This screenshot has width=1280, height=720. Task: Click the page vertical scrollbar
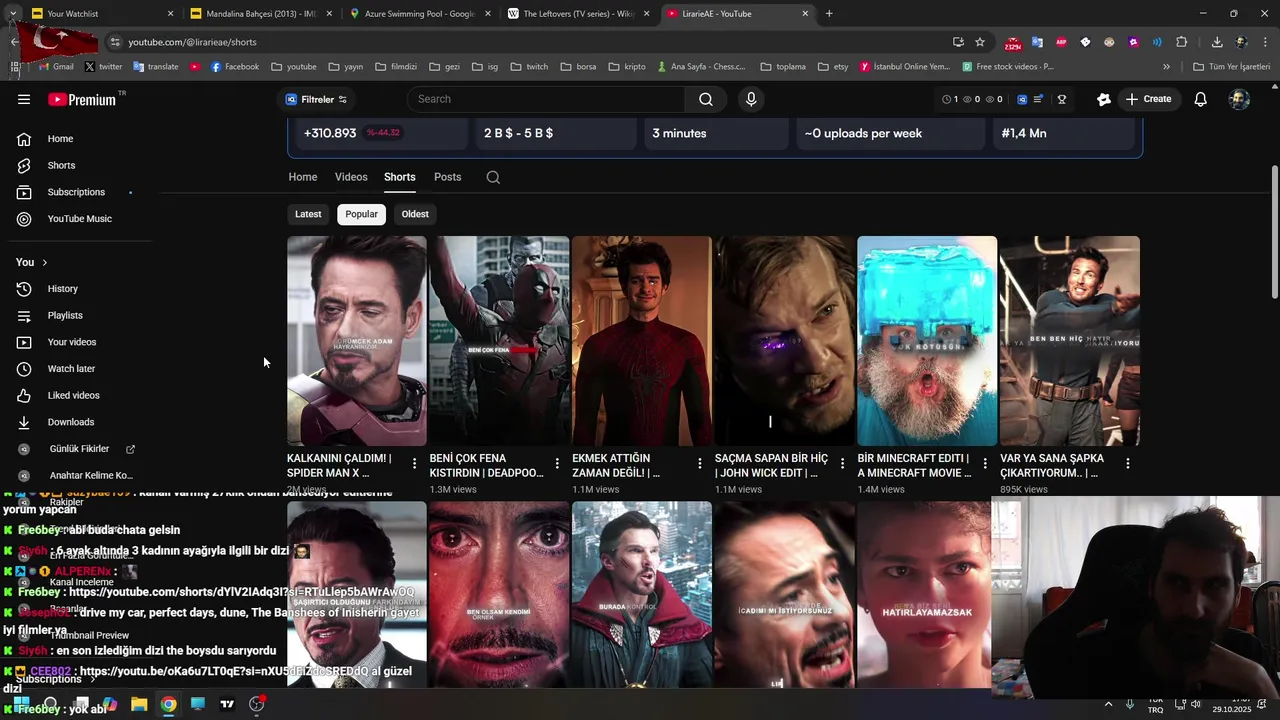click(1274, 231)
